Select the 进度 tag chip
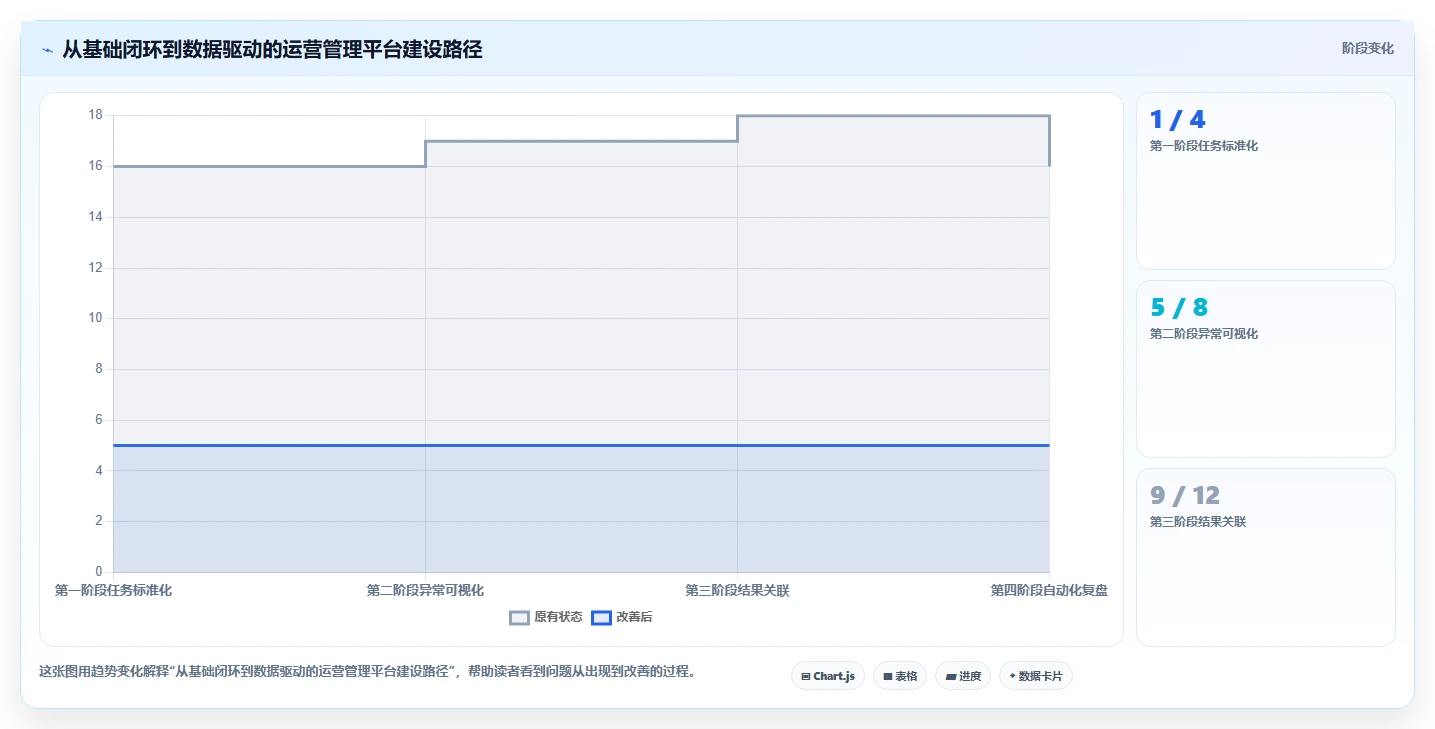The width and height of the screenshot is (1435, 729). click(963, 676)
